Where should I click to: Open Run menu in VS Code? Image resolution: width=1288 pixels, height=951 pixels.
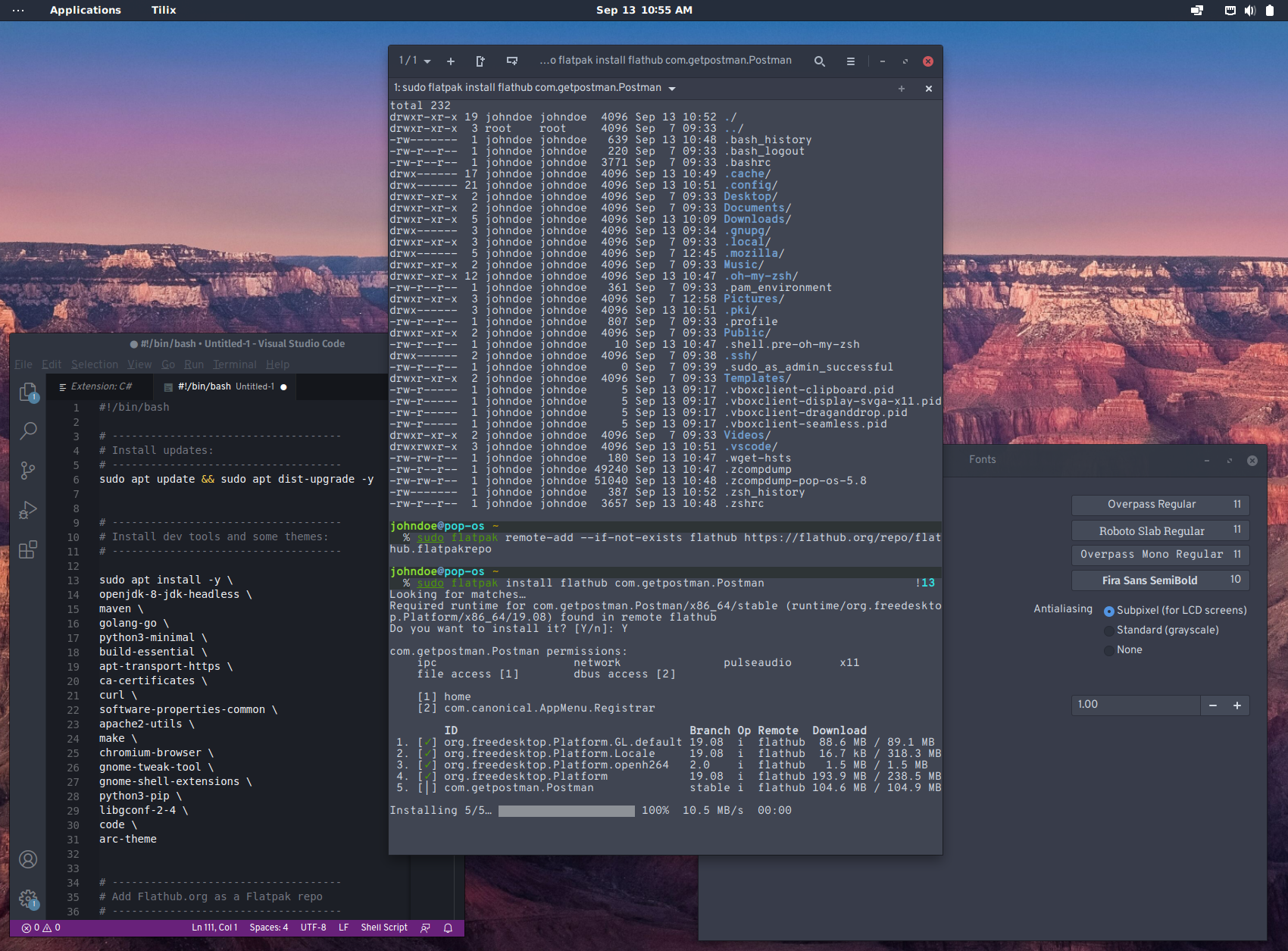pos(194,364)
